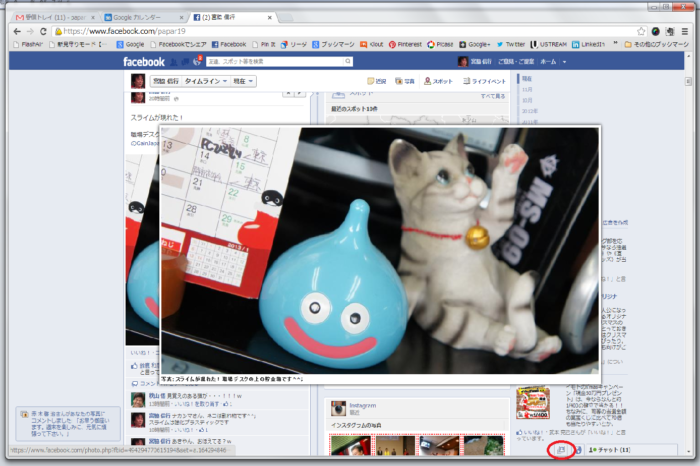Open the ホーム link in the header
This screenshot has width=700, height=466.
[x=548, y=62]
